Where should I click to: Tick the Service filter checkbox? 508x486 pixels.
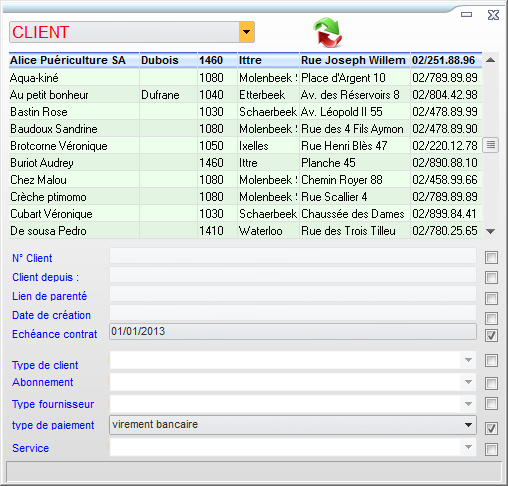[491, 449]
